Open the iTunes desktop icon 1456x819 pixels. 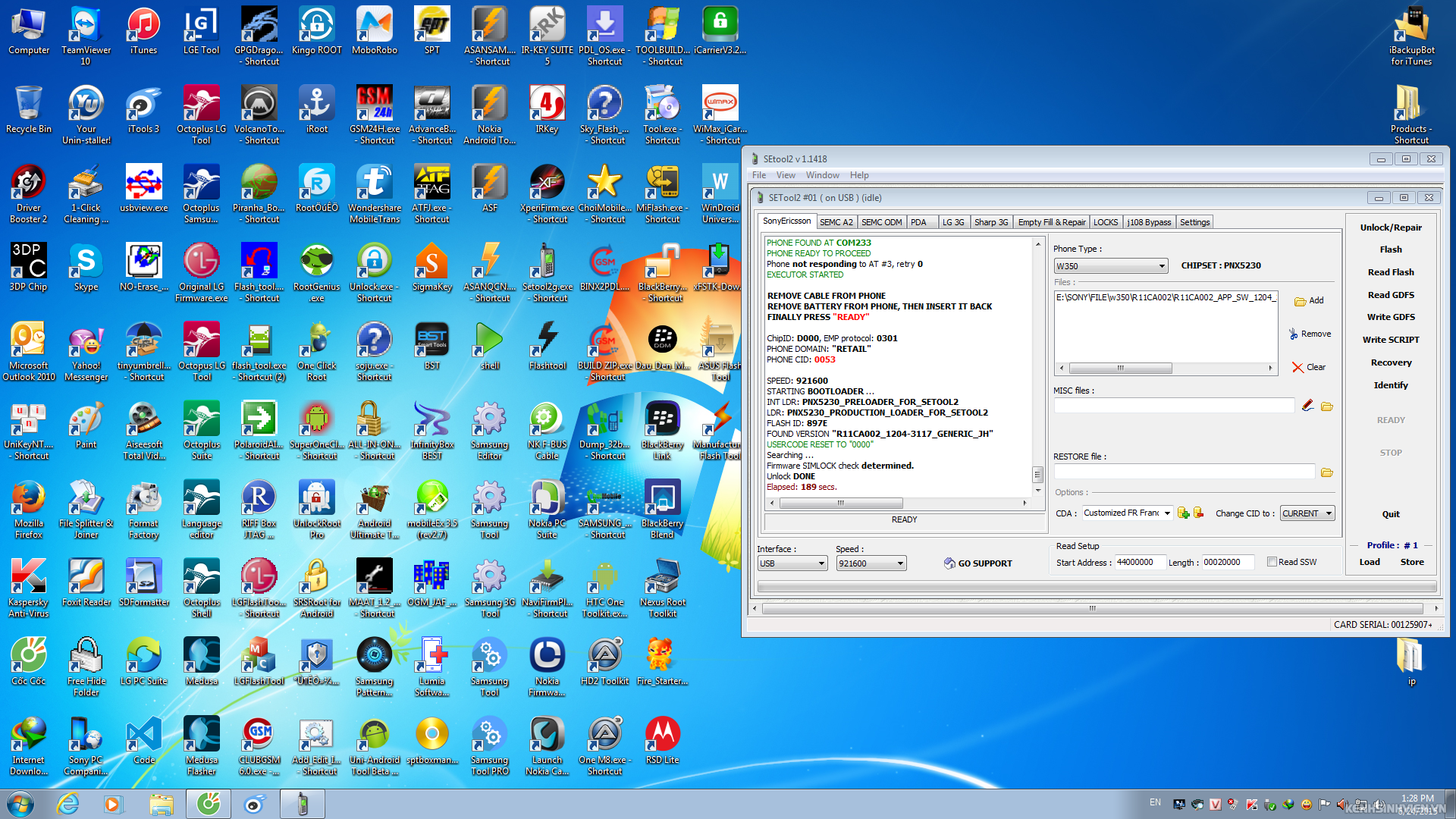tap(143, 30)
